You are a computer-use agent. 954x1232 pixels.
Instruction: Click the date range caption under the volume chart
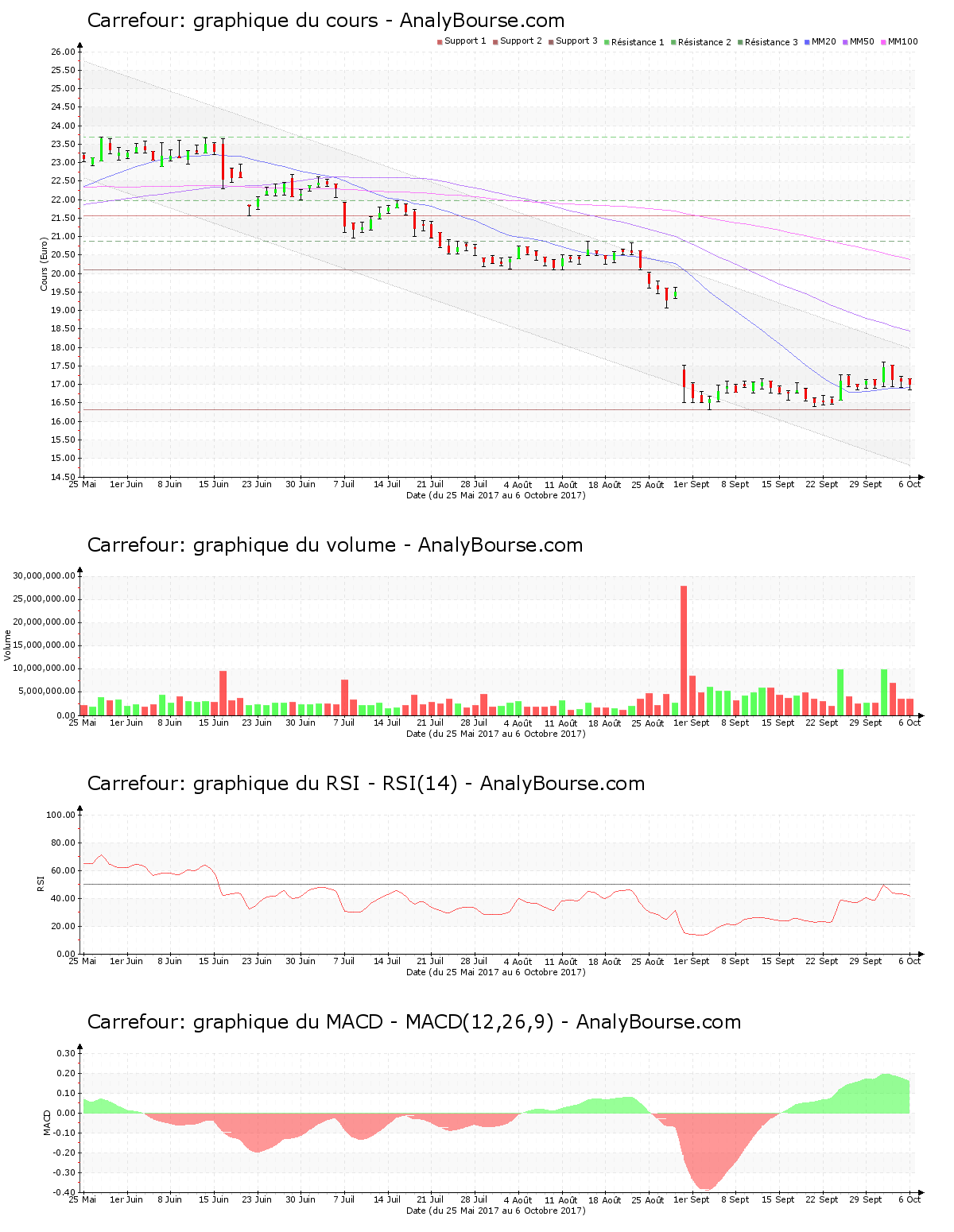tap(495, 734)
